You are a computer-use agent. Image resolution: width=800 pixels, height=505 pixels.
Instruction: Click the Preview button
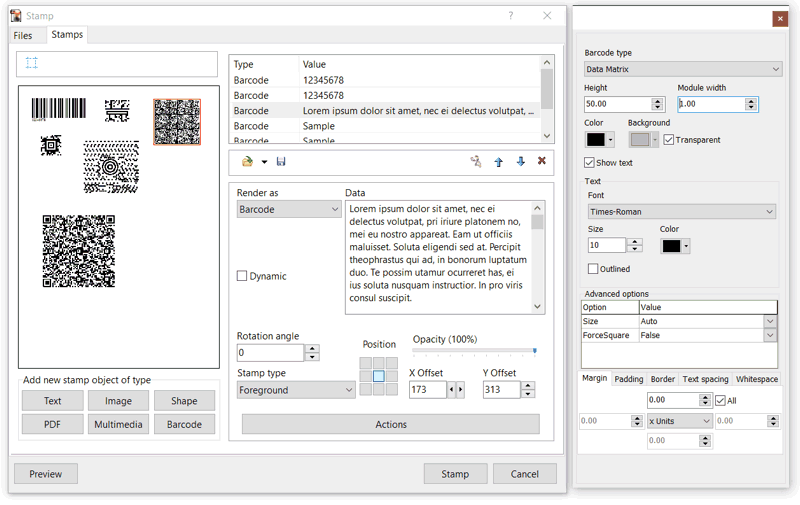click(46, 474)
